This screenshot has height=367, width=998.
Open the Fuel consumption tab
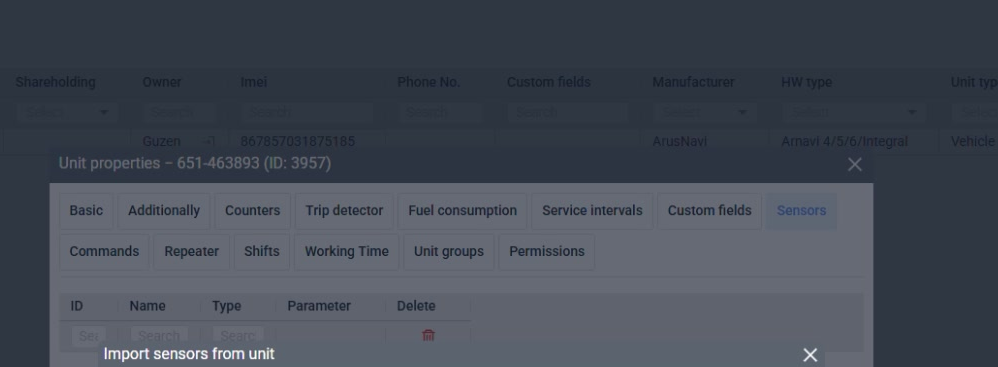pos(462,211)
